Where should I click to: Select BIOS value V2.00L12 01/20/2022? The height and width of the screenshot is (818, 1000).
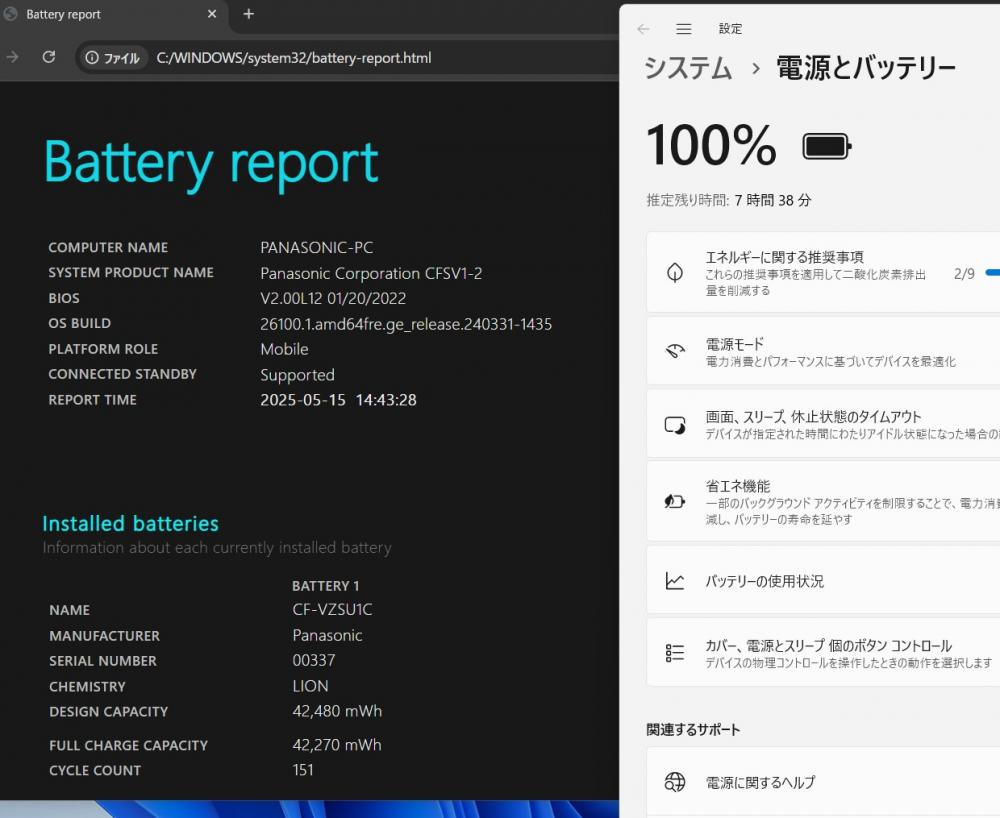(333, 298)
